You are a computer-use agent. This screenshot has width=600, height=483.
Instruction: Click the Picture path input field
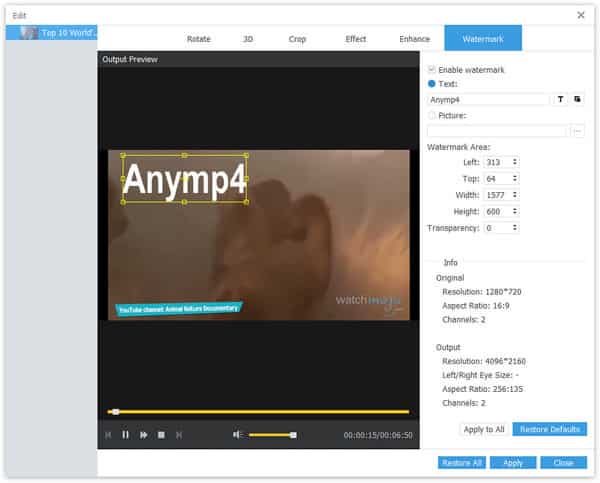click(497, 131)
